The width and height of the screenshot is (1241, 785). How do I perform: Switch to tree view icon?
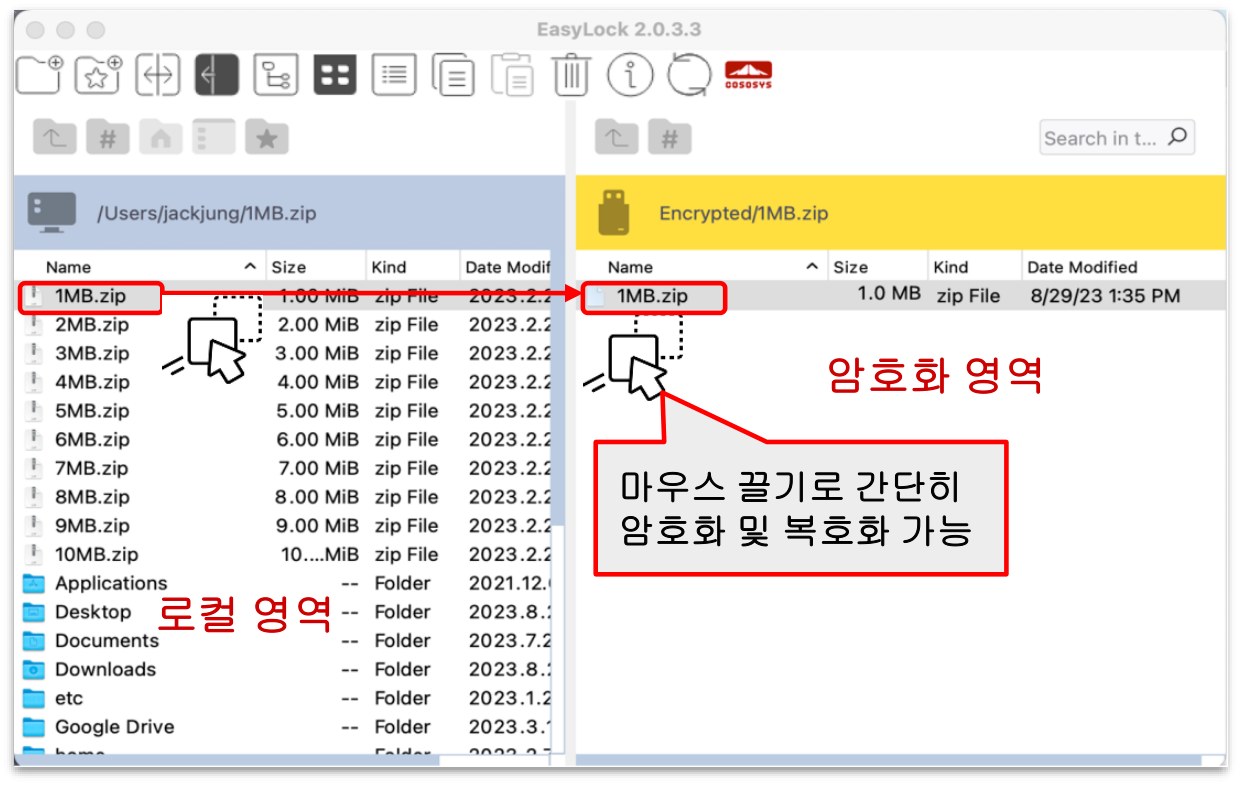[x=276, y=75]
